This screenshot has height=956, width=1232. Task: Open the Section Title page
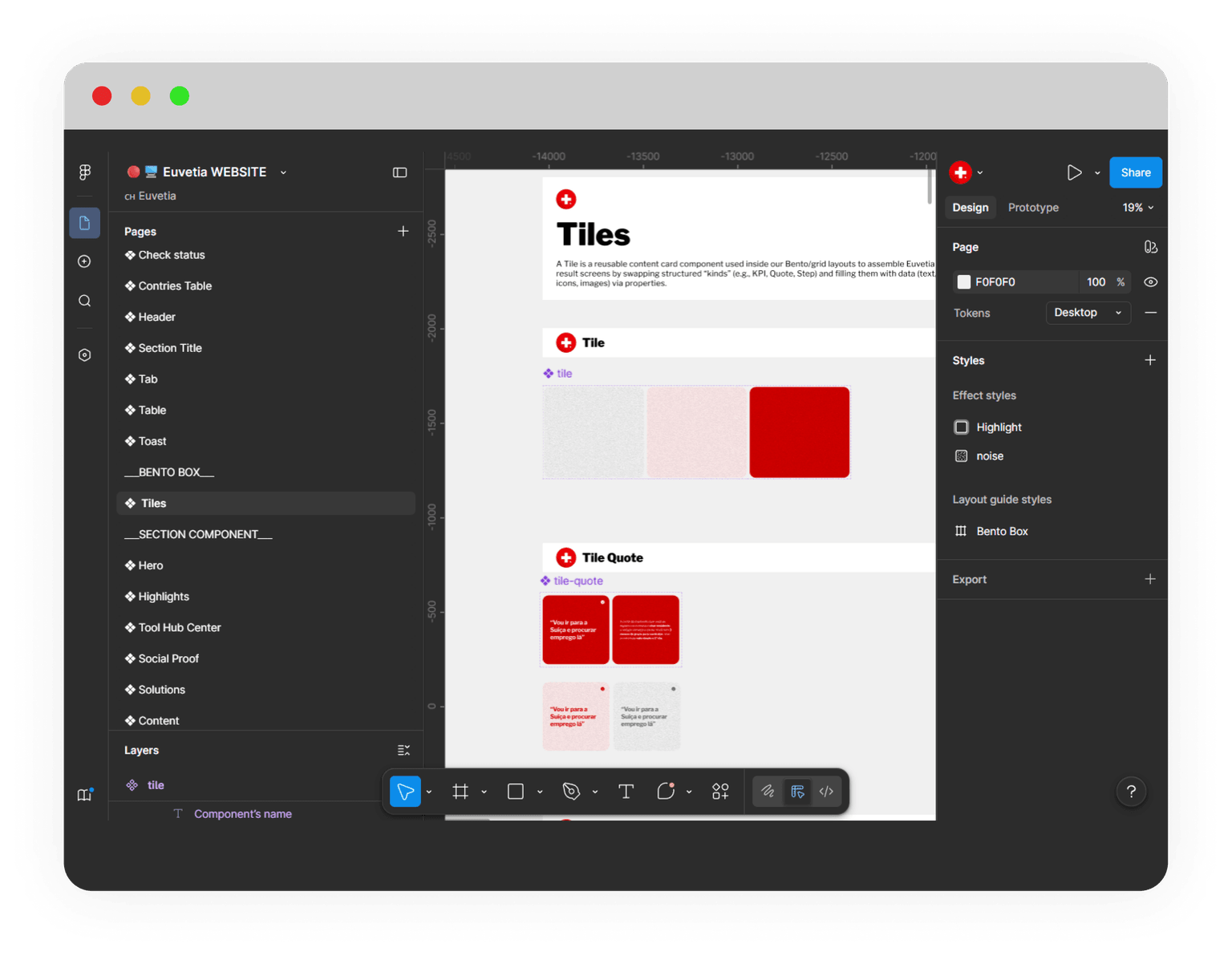click(170, 348)
